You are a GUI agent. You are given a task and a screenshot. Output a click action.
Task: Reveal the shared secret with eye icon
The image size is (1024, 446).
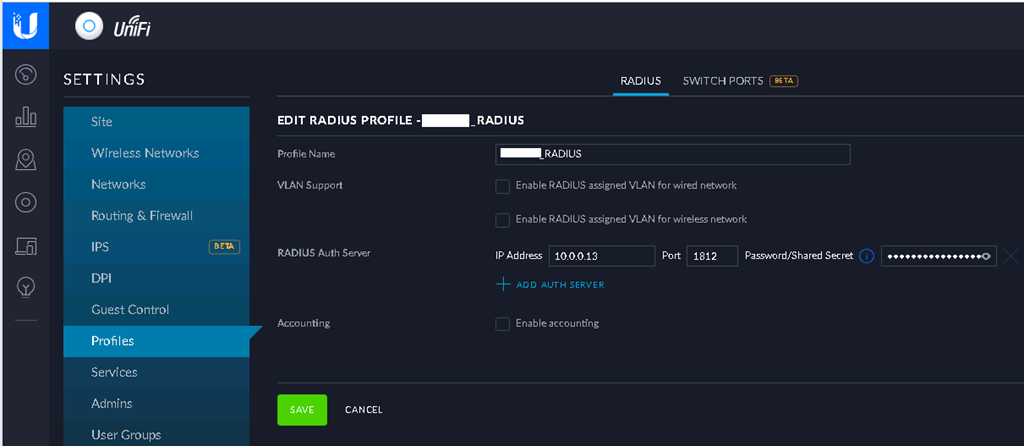pyautogui.click(x=986, y=256)
